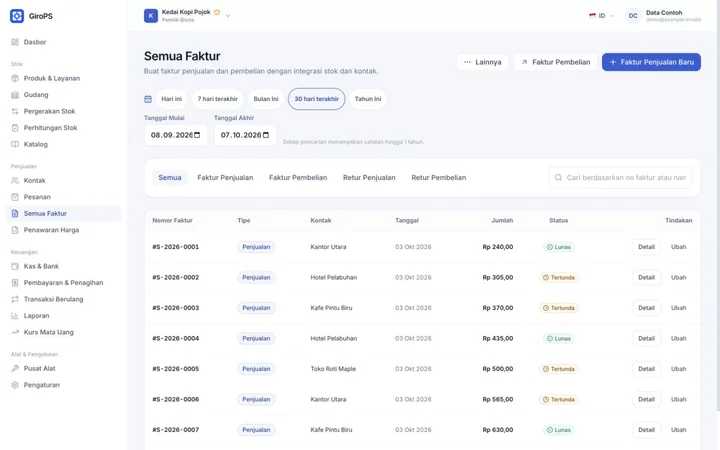This screenshot has width=720, height=450.
Task: Click the search magnifier icon
Action: (x=558, y=178)
